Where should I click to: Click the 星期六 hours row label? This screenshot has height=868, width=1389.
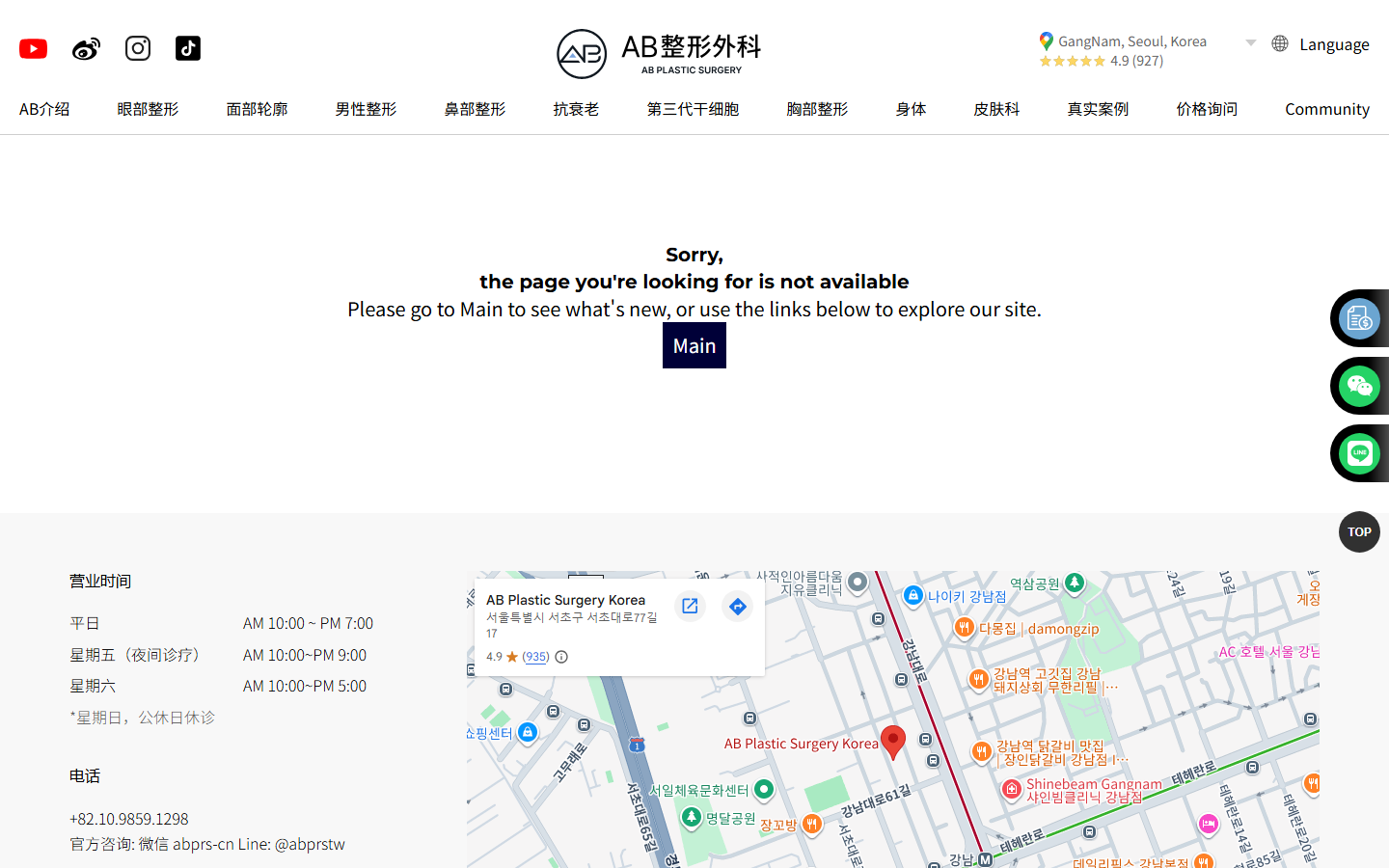[93, 686]
